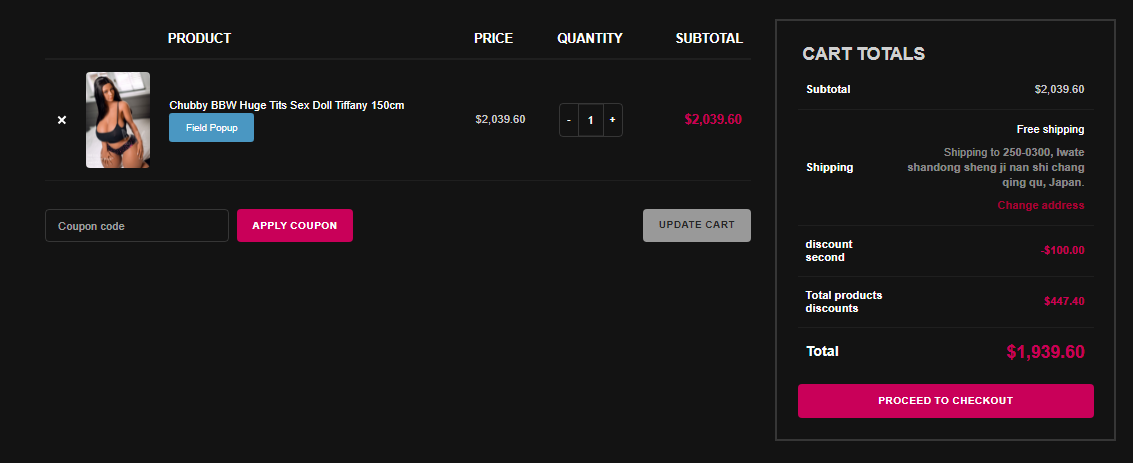Click the Cart Totals heading
Image resolution: width=1133 pixels, height=463 pixels.
(863, 53)
